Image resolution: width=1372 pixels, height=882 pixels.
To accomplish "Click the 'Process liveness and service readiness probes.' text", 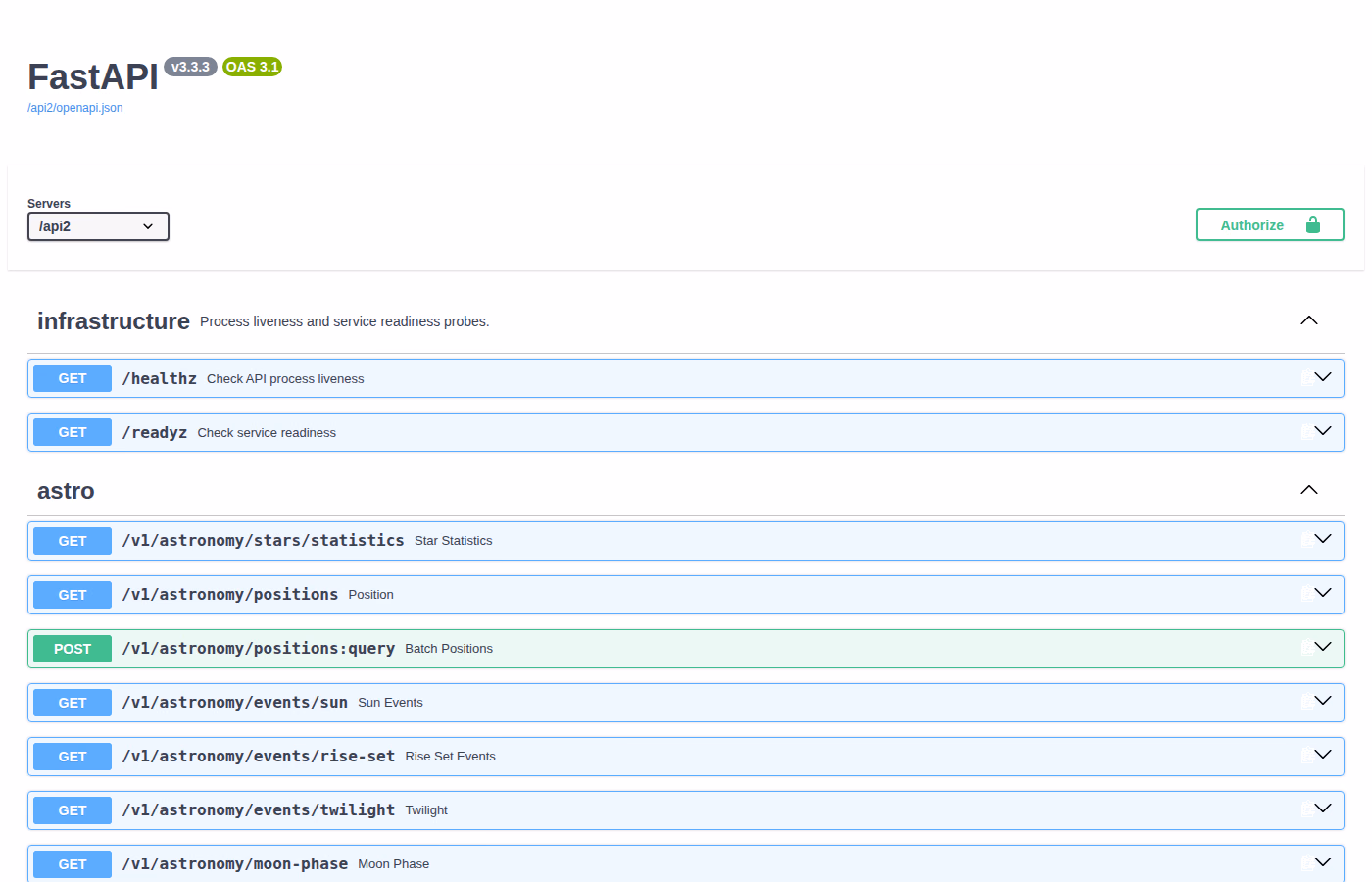I will click(345, 321).
